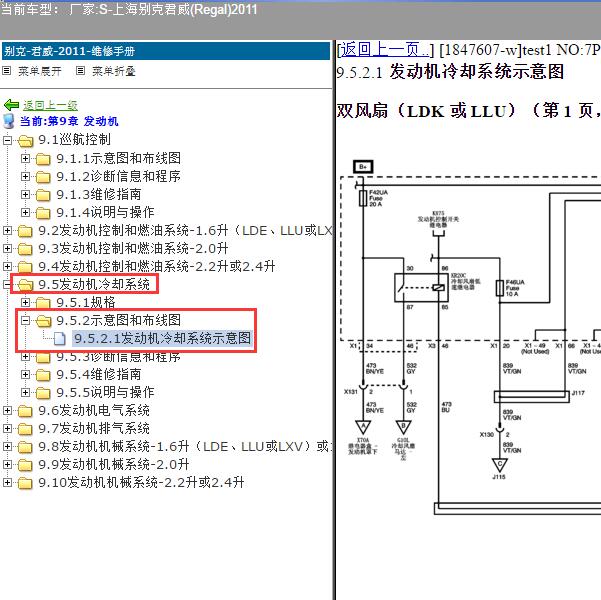This screenshot has height=600, width=601.
Task: Click the 菜单展开 text label
Action: pyautogui.click(x=39, y=71)
